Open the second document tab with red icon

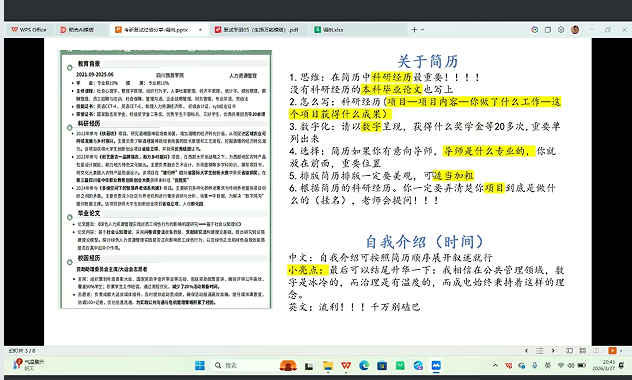pyautogui.click(x=77, y=30)
